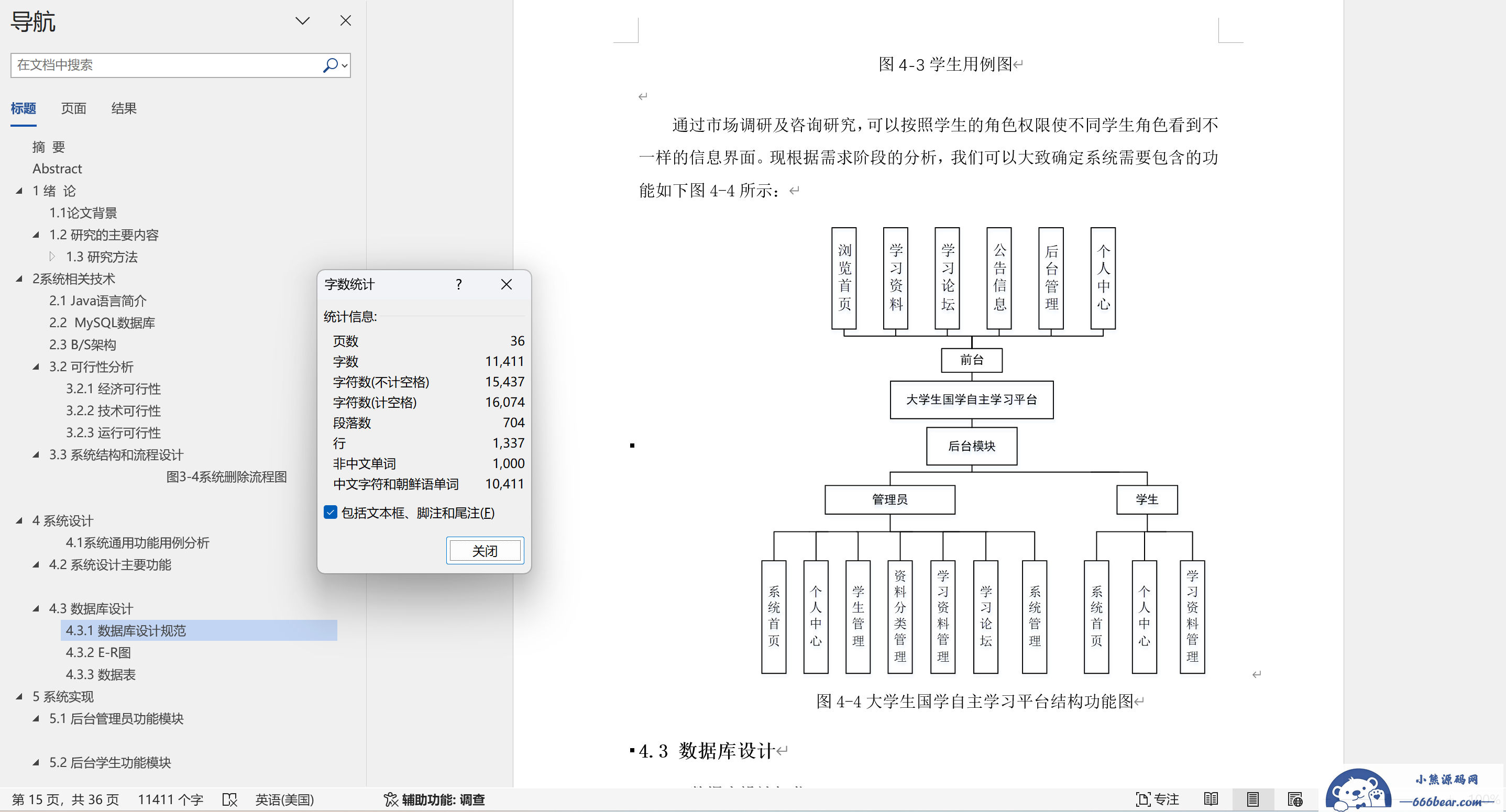Collapse the 4 系统设计 heading

point(19,520)
